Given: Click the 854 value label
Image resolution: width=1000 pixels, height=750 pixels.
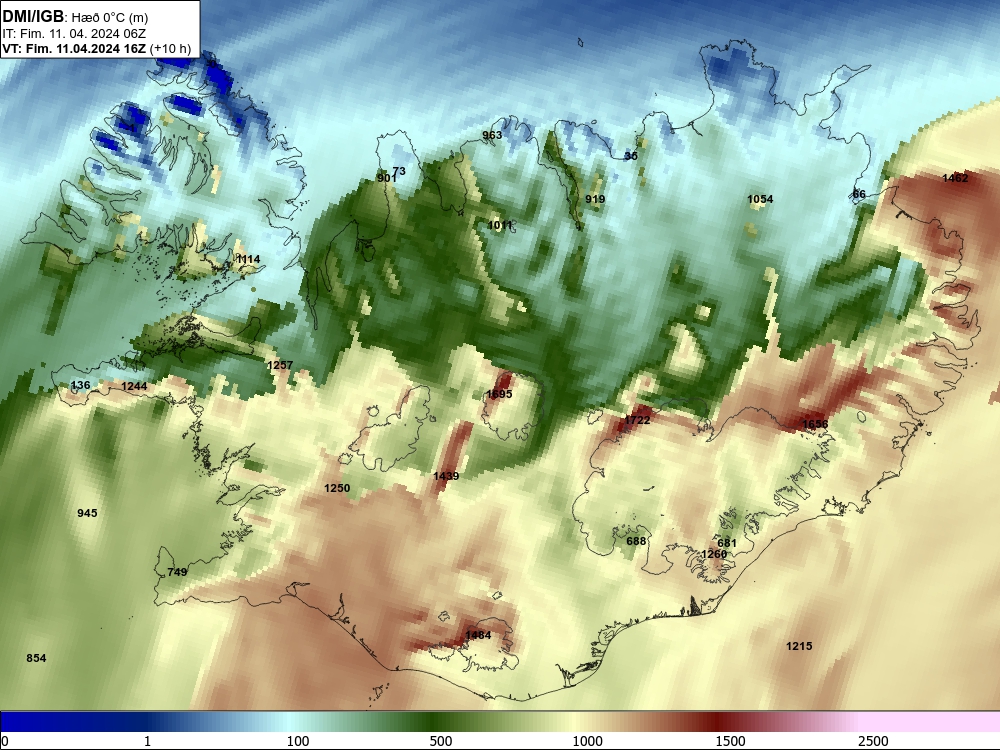Looking at the screenshot, I should [x=36, y=658].
